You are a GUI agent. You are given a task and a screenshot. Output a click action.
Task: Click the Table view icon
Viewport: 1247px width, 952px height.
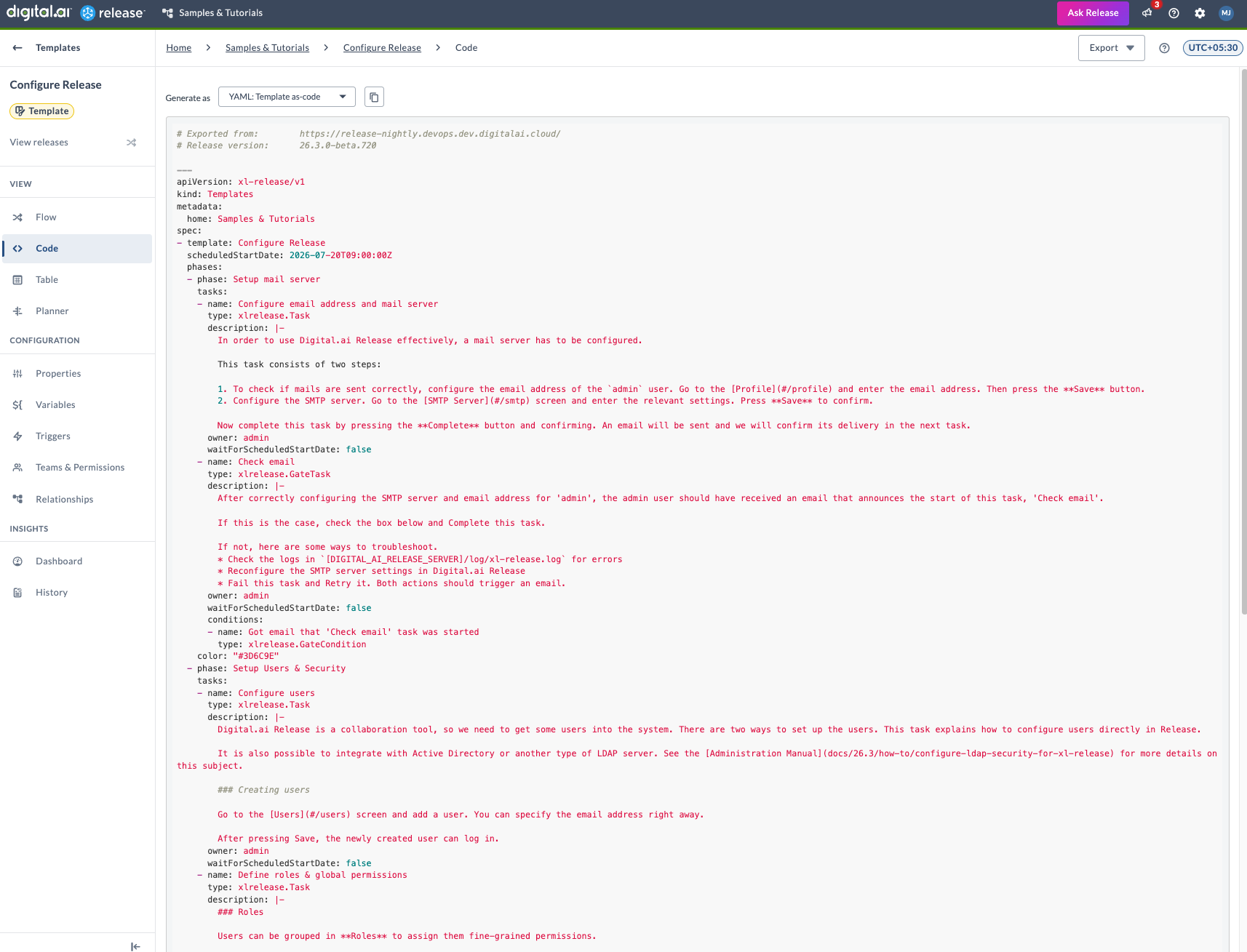[x=17, y=280]
